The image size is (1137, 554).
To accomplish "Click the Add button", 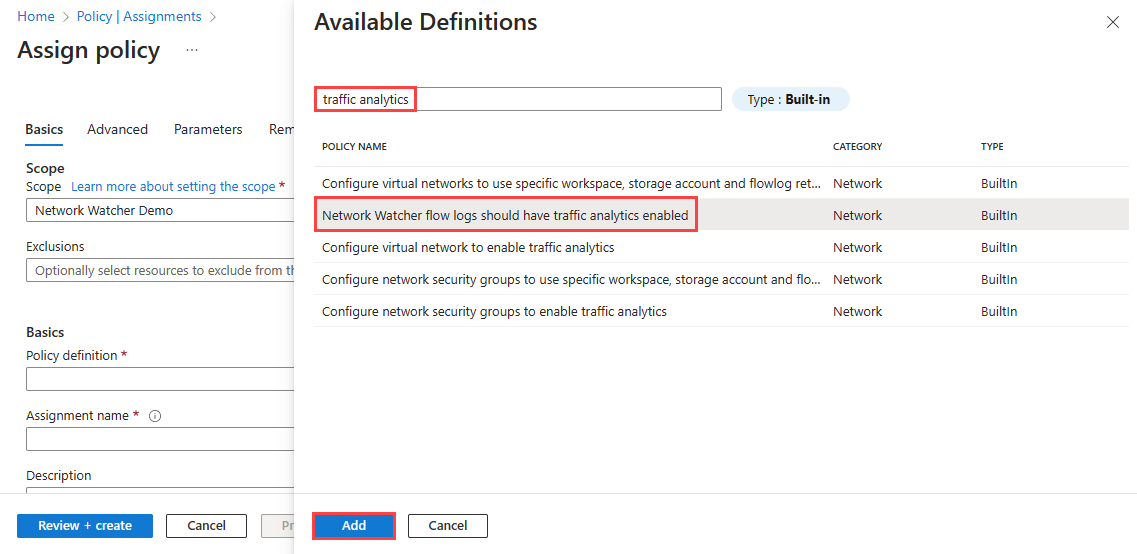I will (354, 526).
